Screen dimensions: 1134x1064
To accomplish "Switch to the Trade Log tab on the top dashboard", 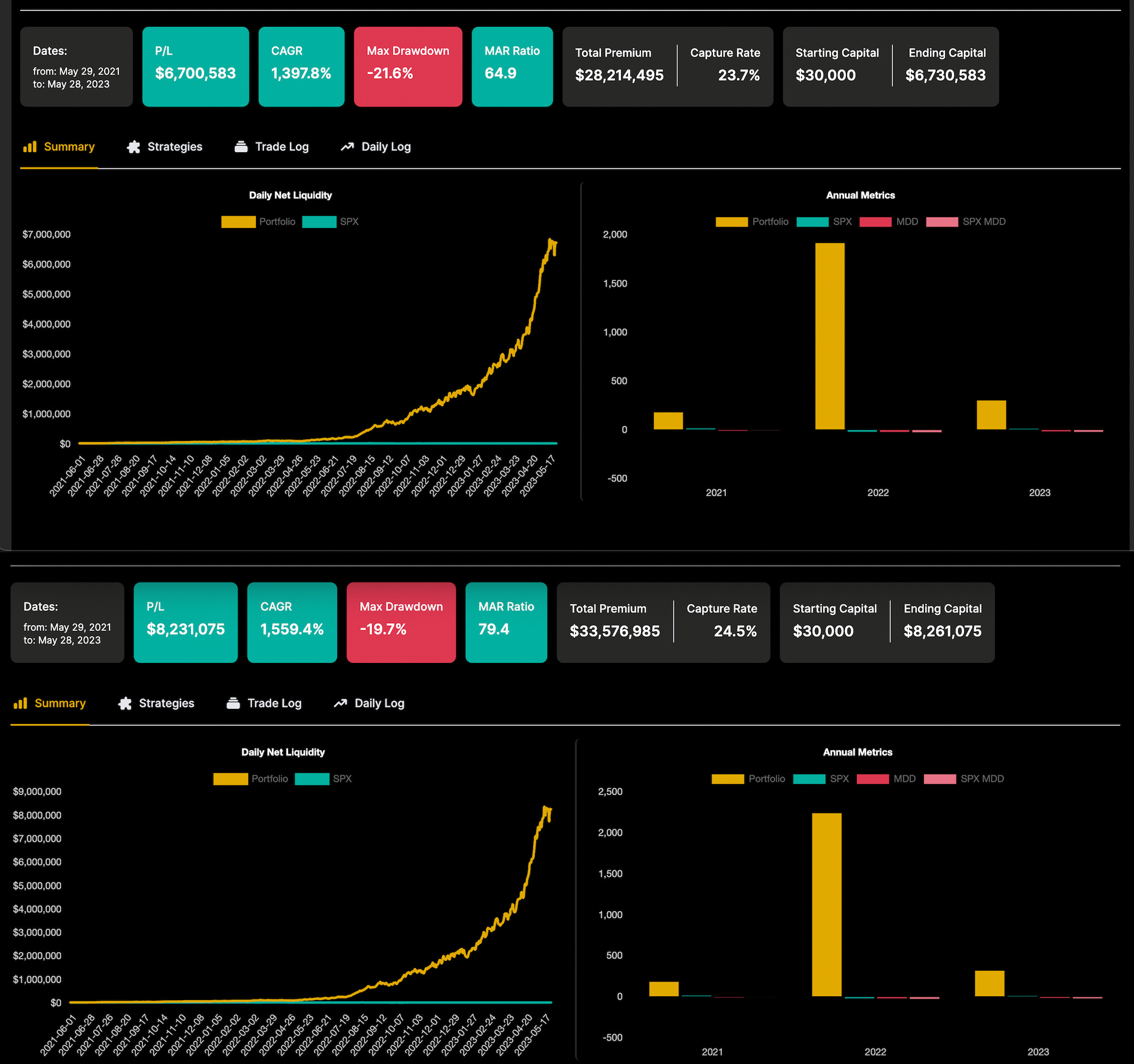I will click(x=271, y=147).
